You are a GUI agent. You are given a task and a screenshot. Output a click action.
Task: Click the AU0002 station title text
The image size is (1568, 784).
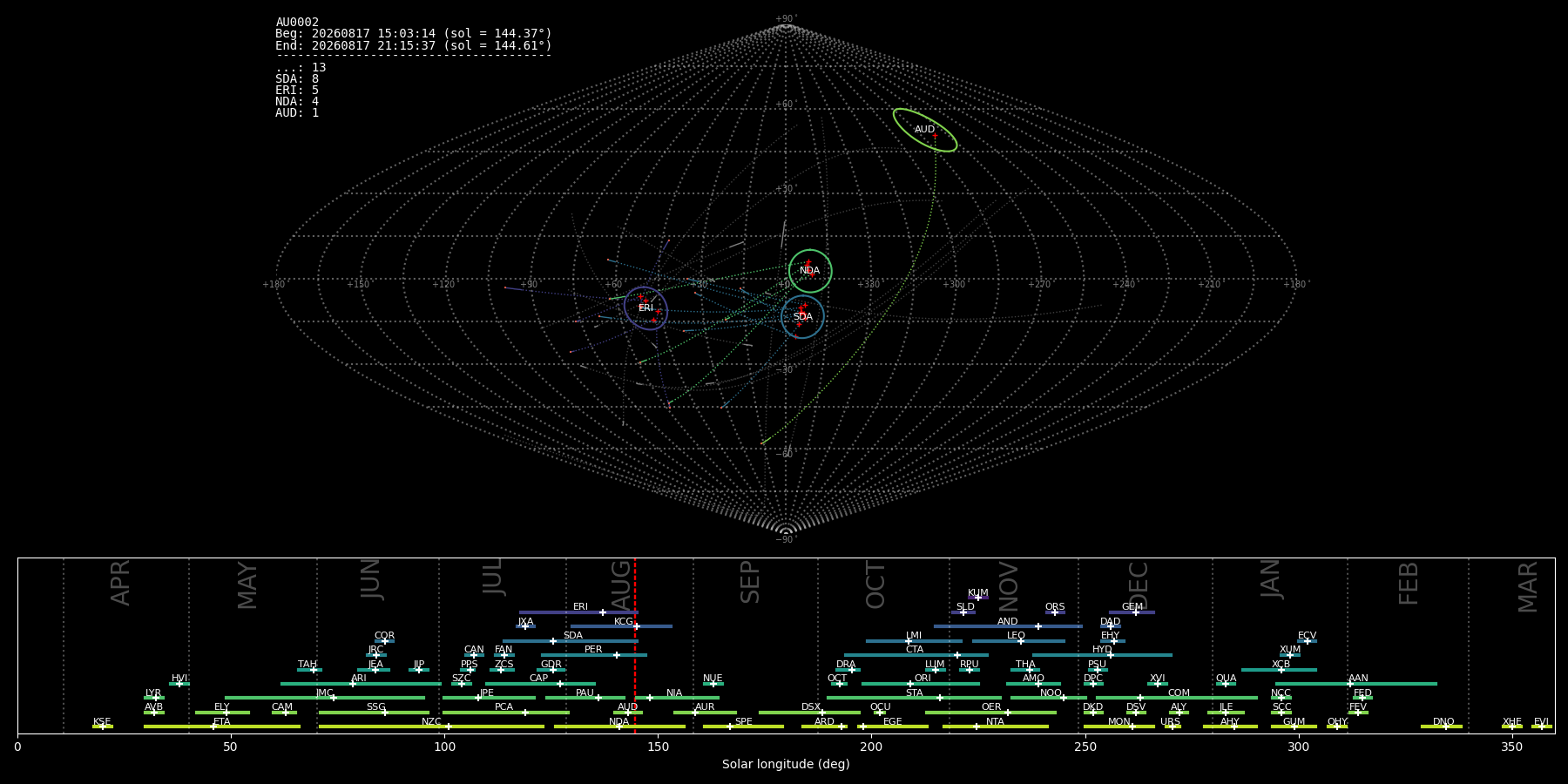(297, 23)
